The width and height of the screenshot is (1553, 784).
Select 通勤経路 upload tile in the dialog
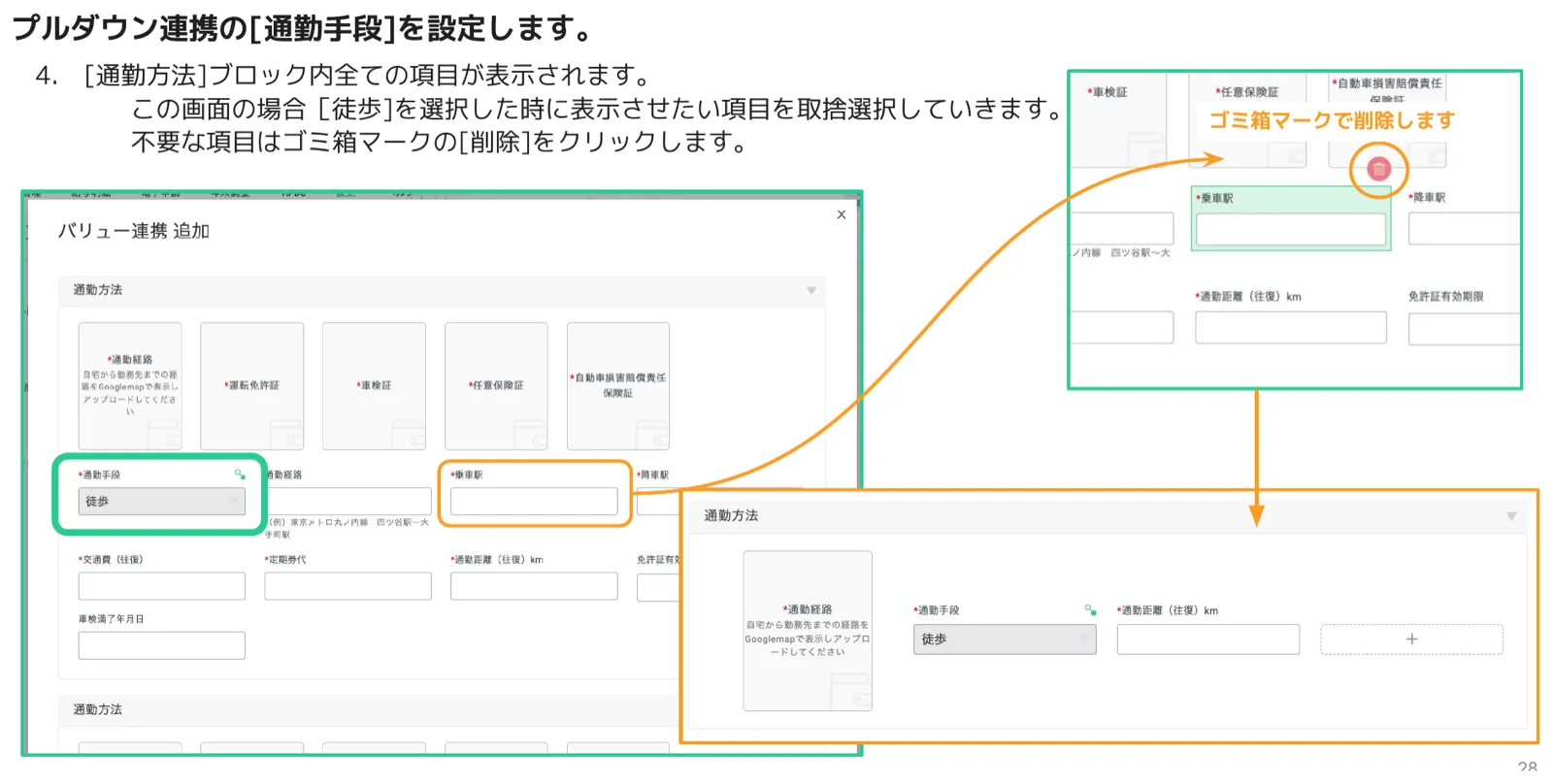coord(130,386)
